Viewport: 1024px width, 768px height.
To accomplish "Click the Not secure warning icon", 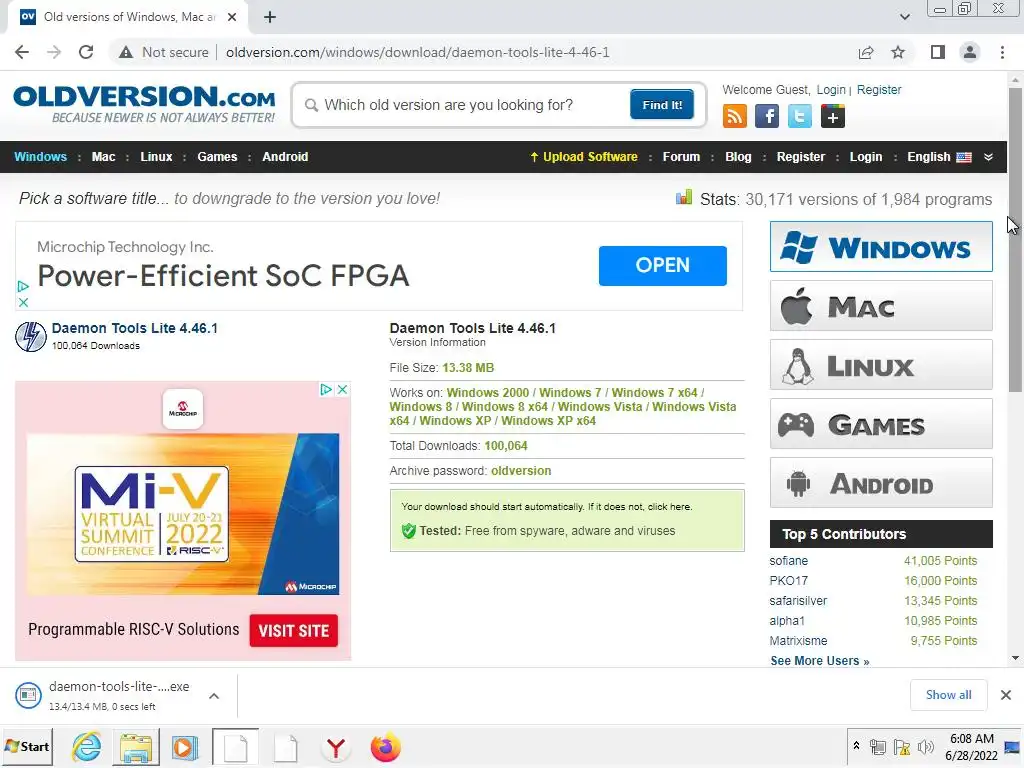I will click(x=126, y=52).
